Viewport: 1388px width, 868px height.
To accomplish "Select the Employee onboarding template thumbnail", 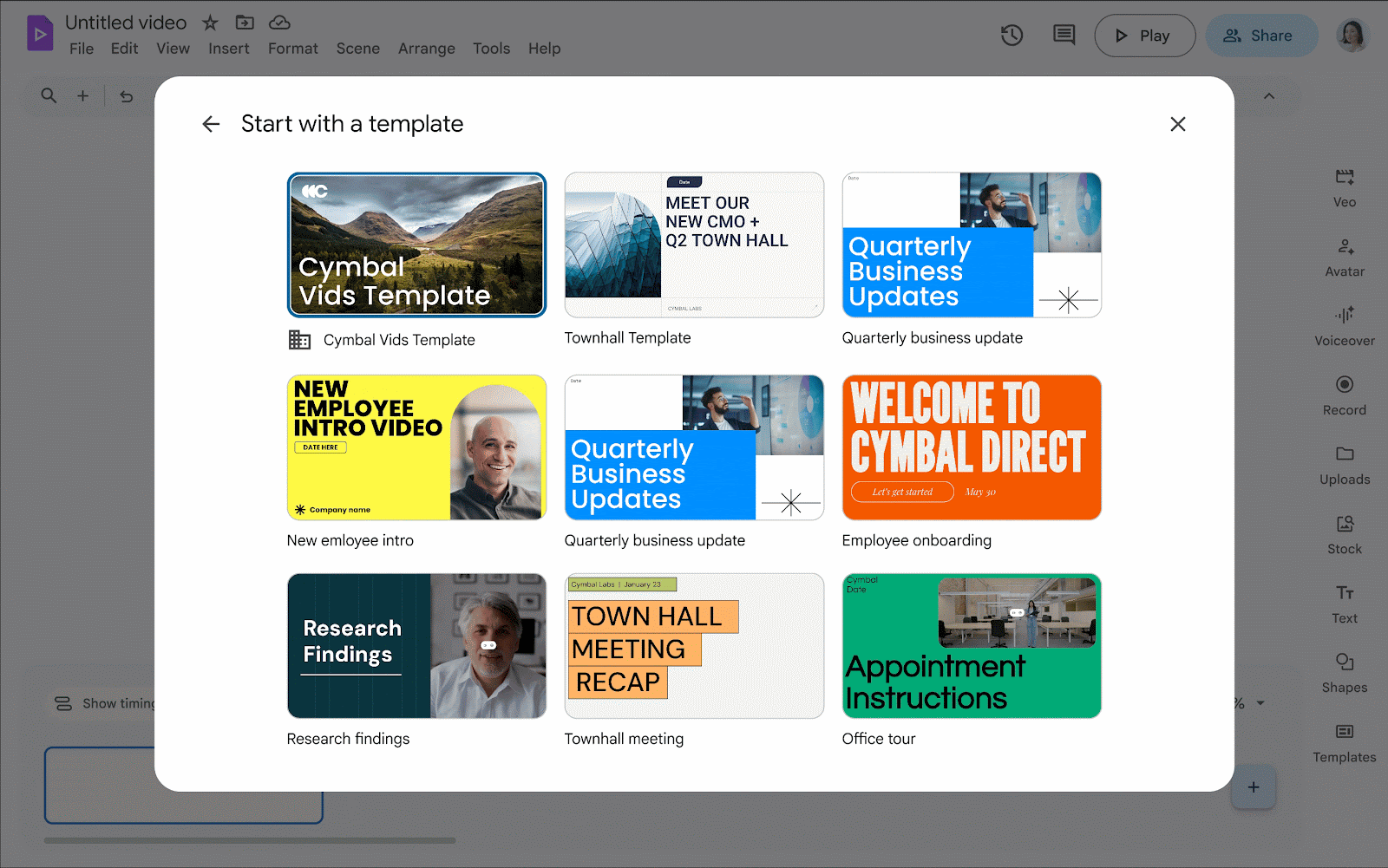I will coord(971,447).
